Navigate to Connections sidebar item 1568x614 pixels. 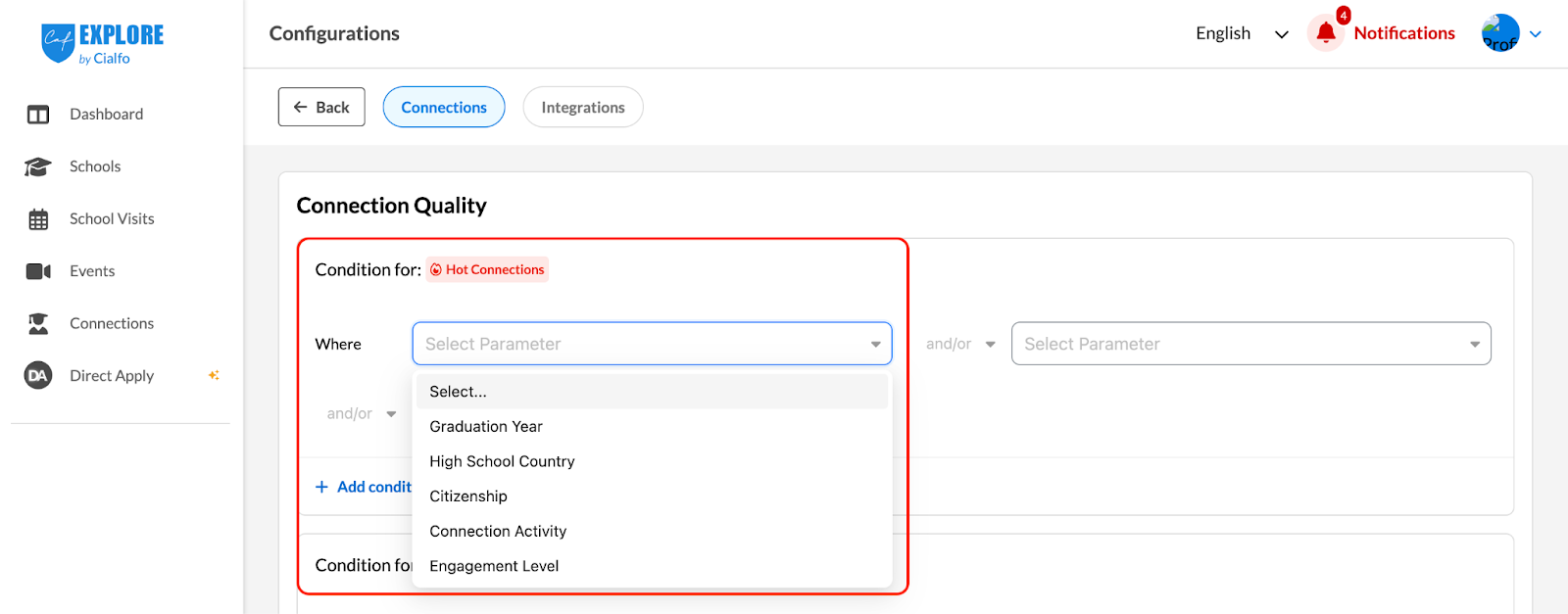112,323
